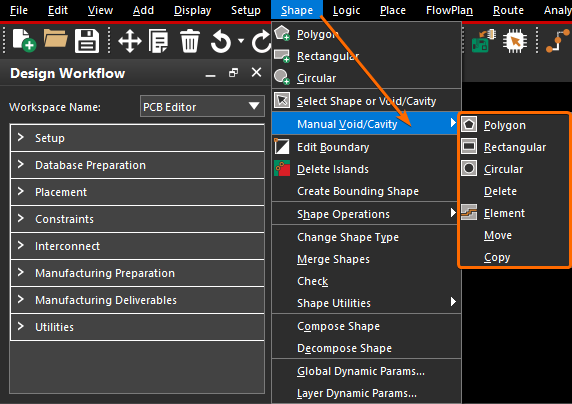This screenshot has width=572, height=404.
Task: Expand the Manufacturing Deliverables section
Action: point(138,300)
